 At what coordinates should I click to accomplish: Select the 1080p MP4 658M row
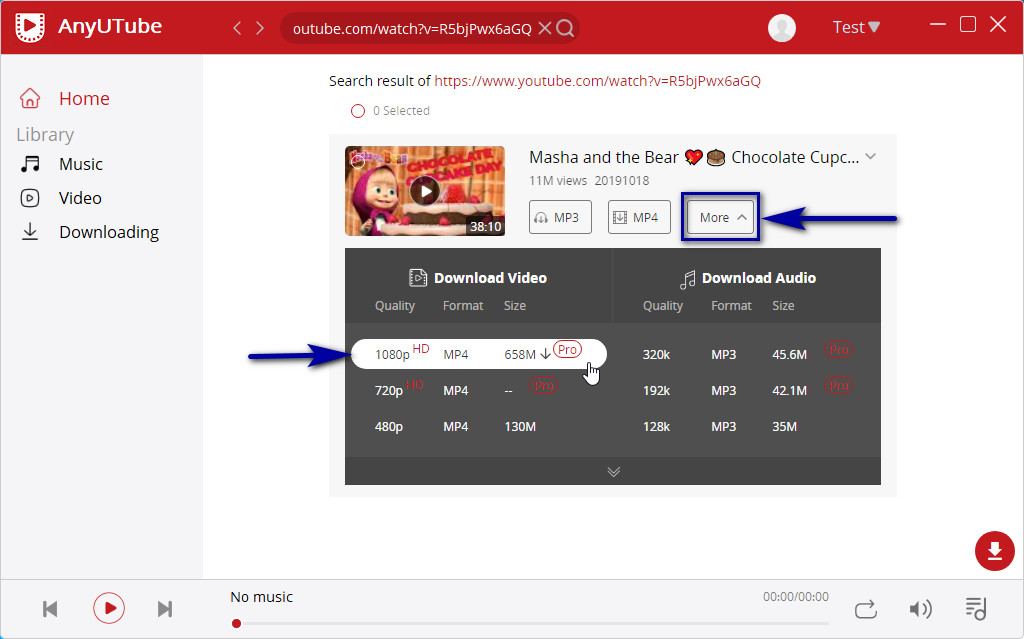coord(479,354)
